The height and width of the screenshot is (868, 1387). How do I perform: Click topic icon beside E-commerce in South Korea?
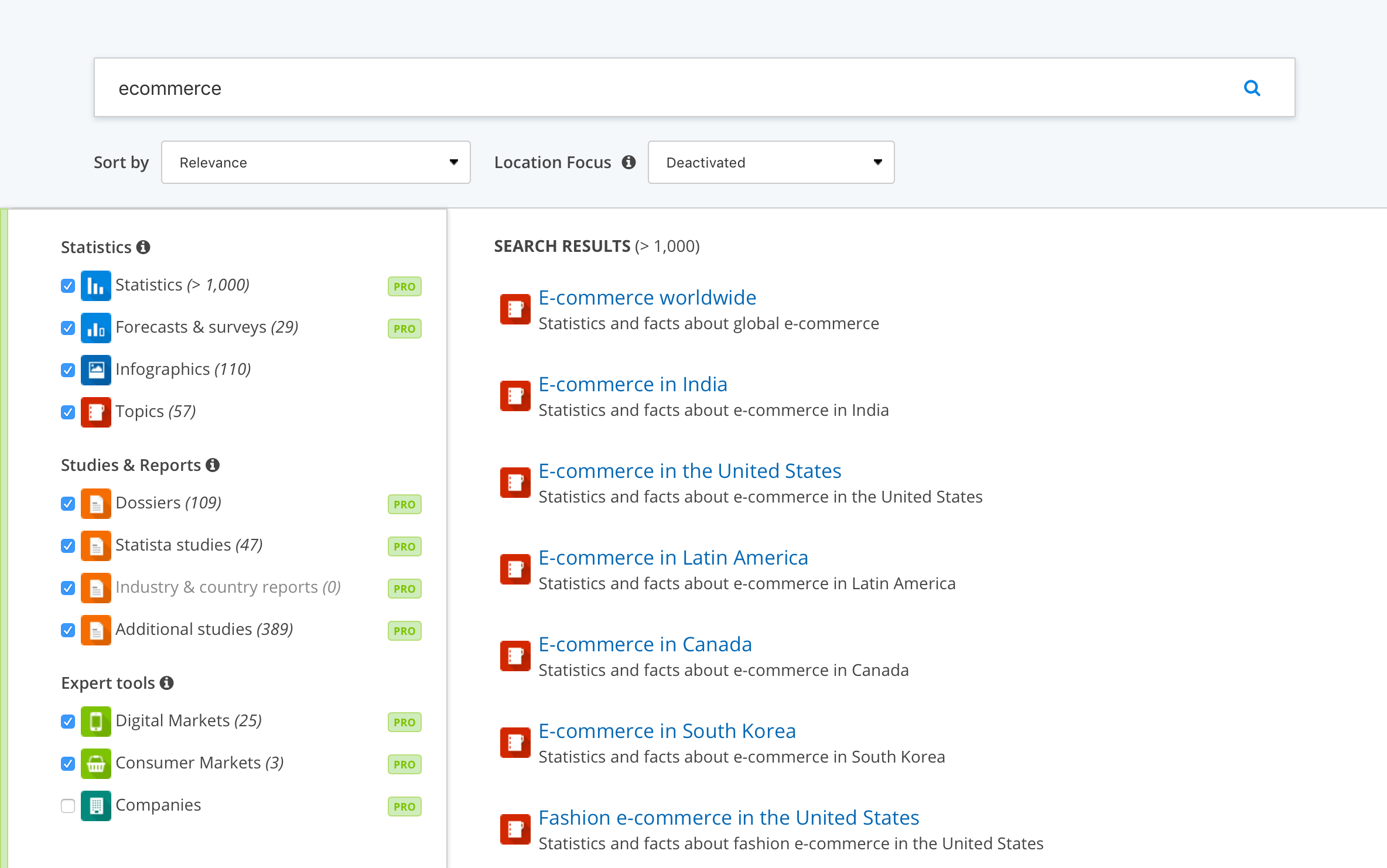[515, 743]
